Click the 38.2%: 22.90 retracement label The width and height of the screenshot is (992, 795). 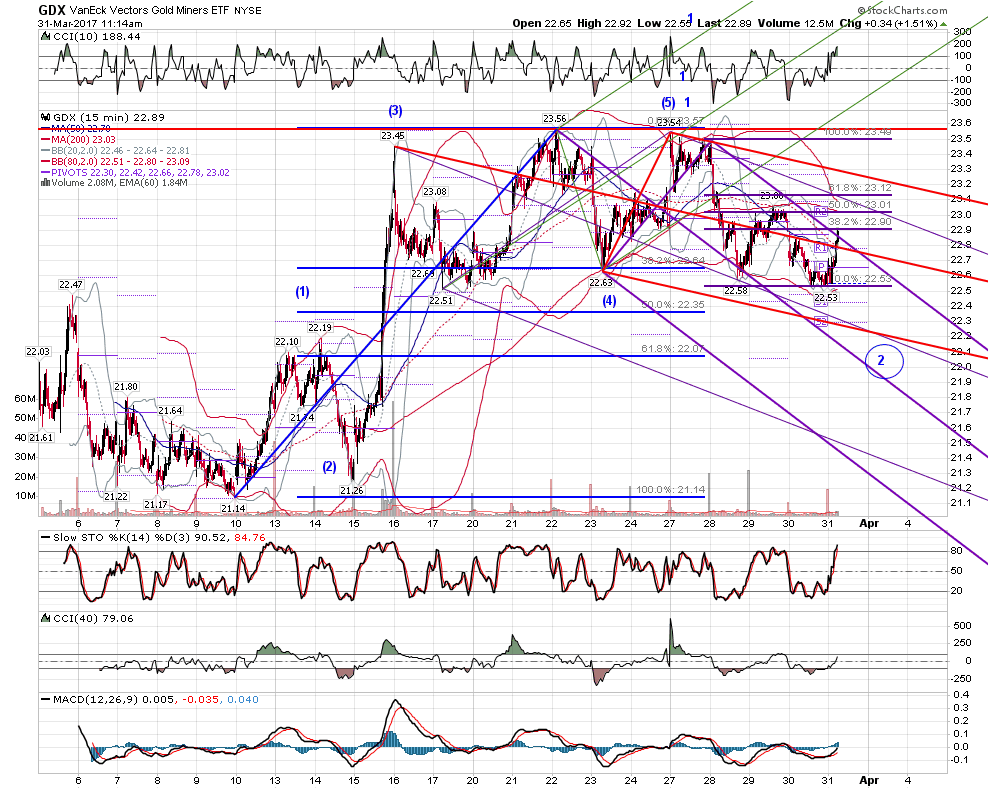click(x=860, y=221)
